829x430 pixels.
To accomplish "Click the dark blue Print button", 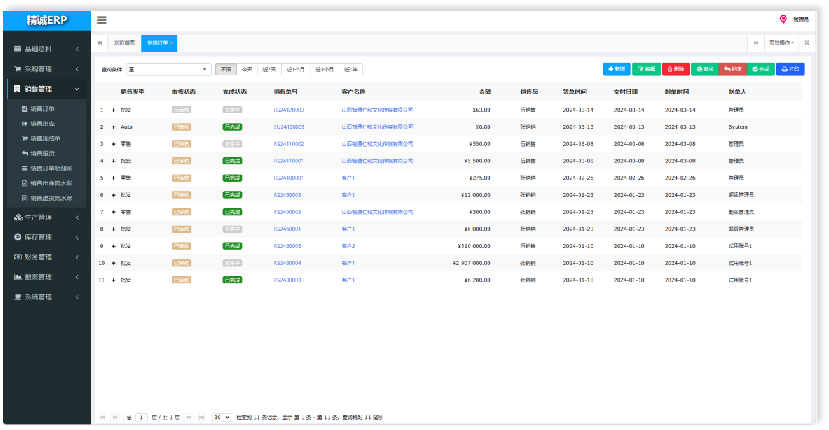I will point(790,69).
